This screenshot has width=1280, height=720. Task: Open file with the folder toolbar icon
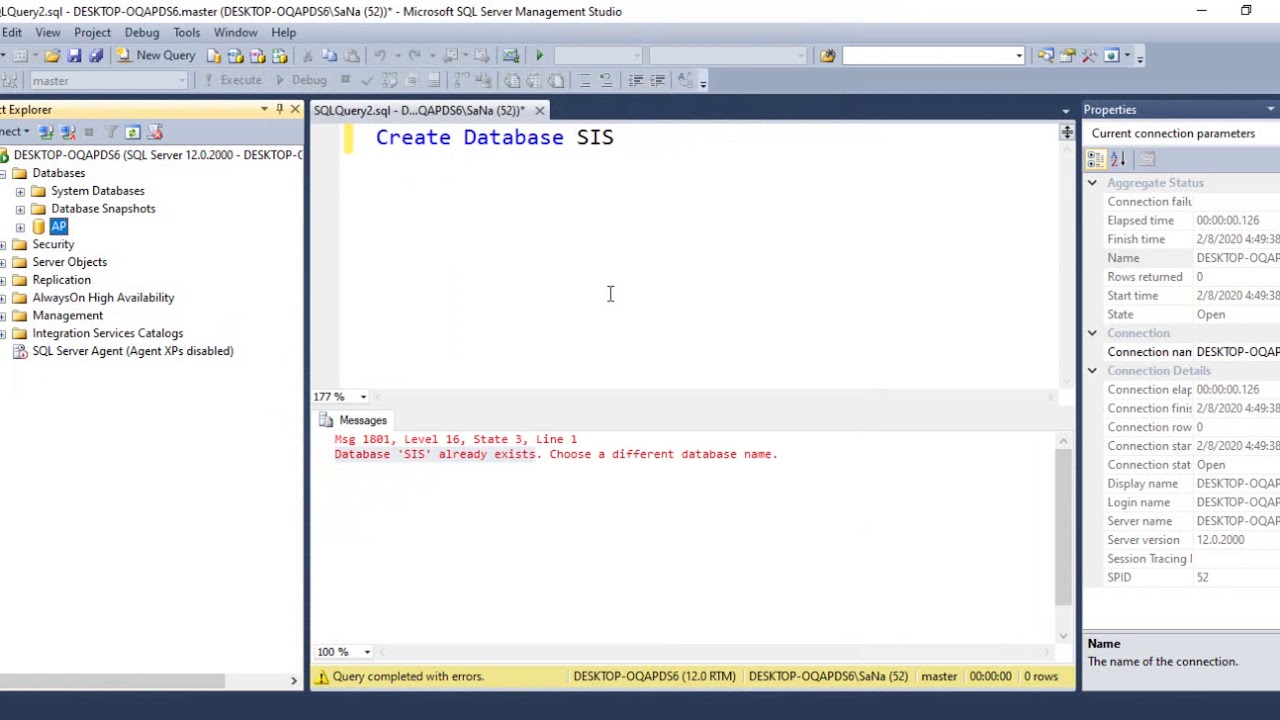click(x=52, y=56)
